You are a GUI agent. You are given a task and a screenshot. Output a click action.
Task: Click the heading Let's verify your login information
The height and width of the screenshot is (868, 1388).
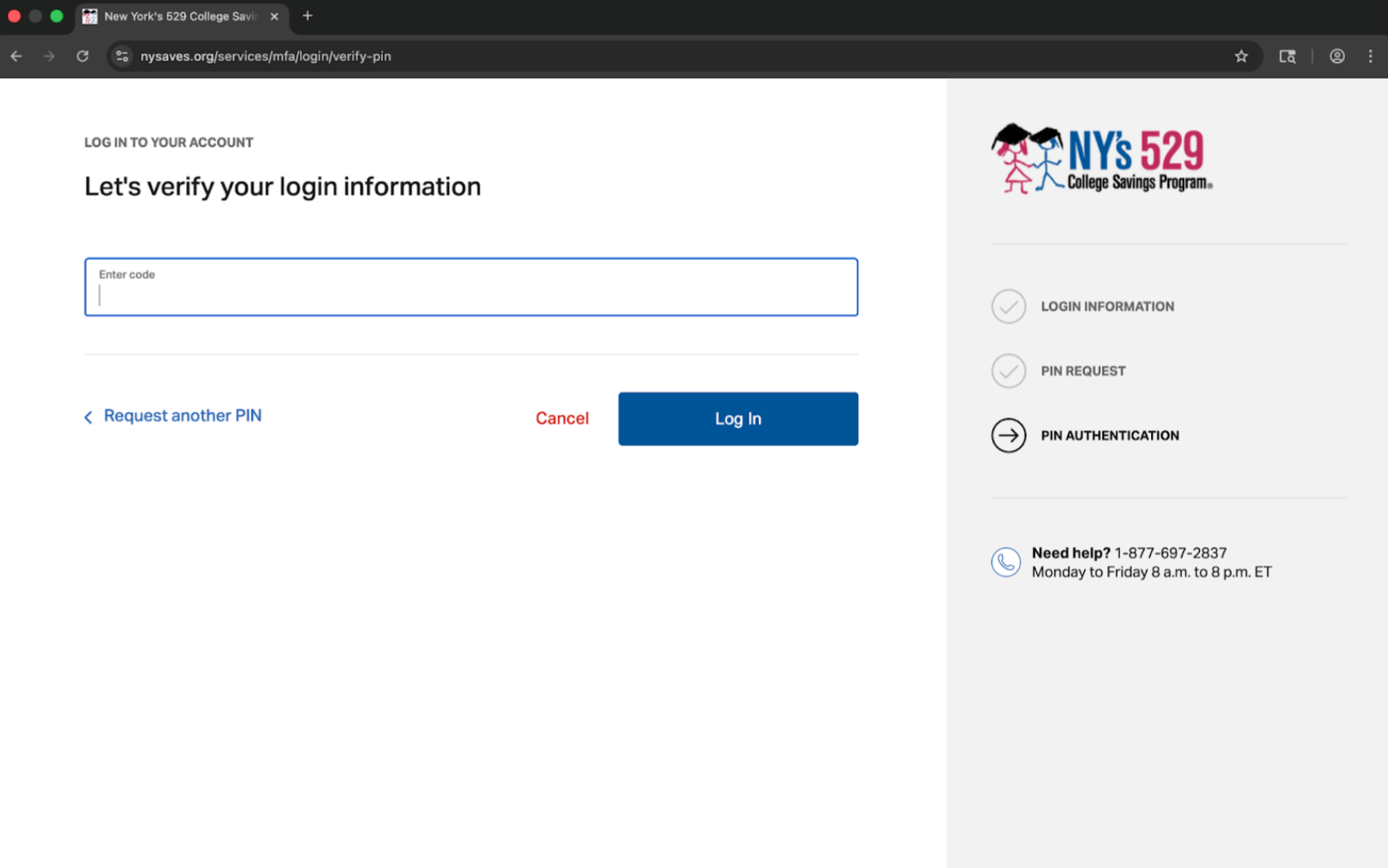coord(282,186)
